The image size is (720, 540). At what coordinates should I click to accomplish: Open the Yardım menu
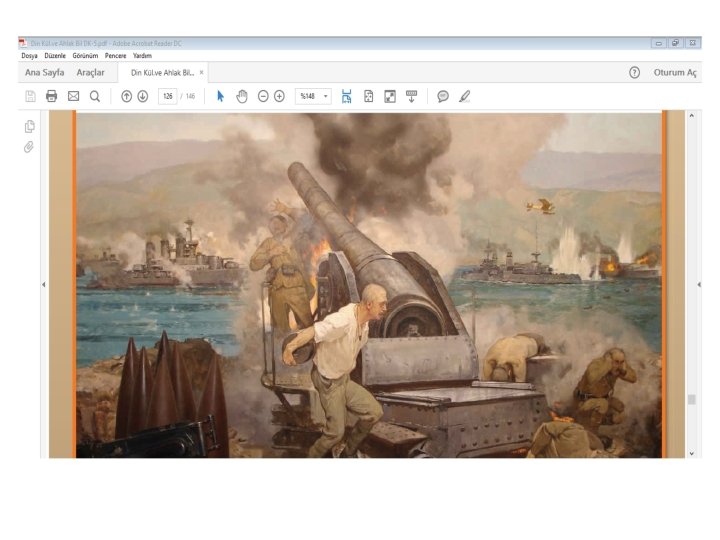pos(142,56)
